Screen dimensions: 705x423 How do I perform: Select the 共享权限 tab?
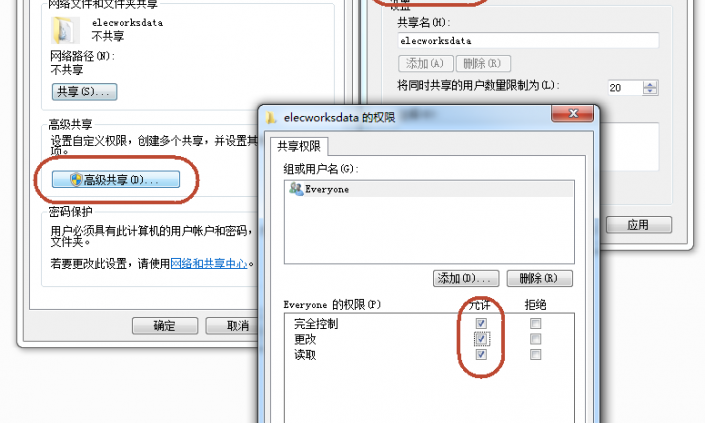(299, 147)
